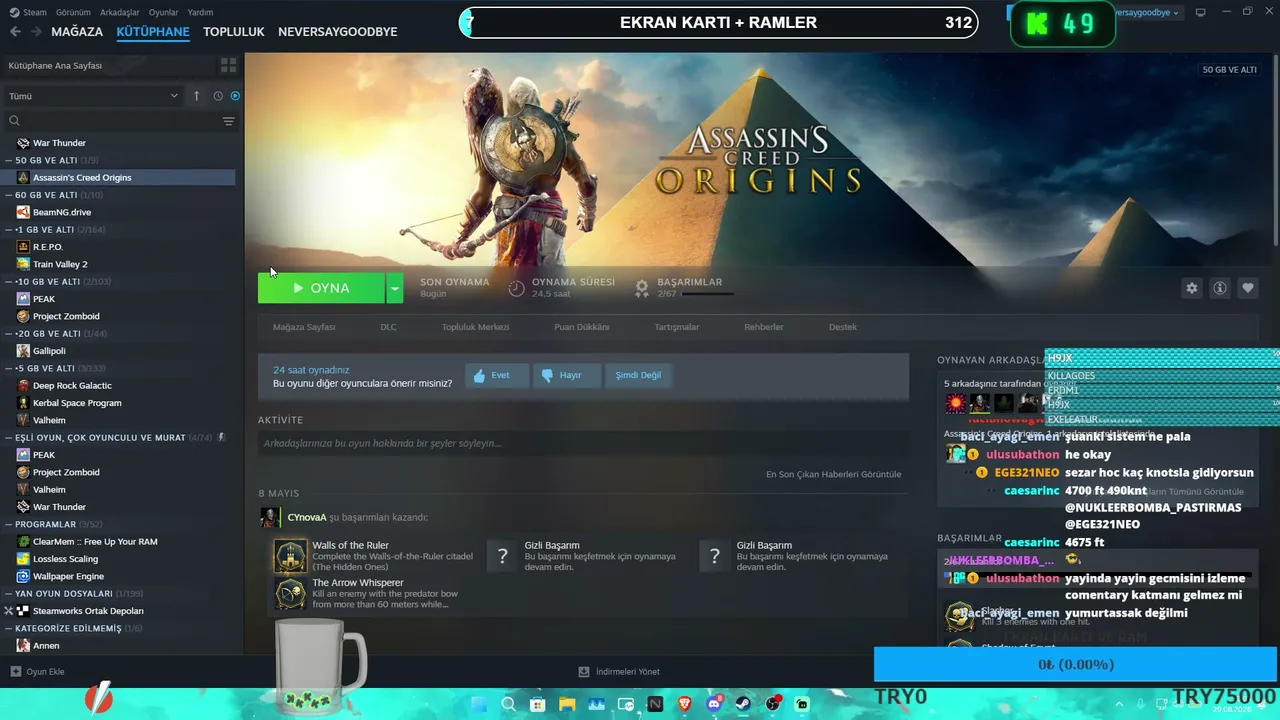
Task: Collapse the 60 GB VE ALTI category
Action: 9,195
